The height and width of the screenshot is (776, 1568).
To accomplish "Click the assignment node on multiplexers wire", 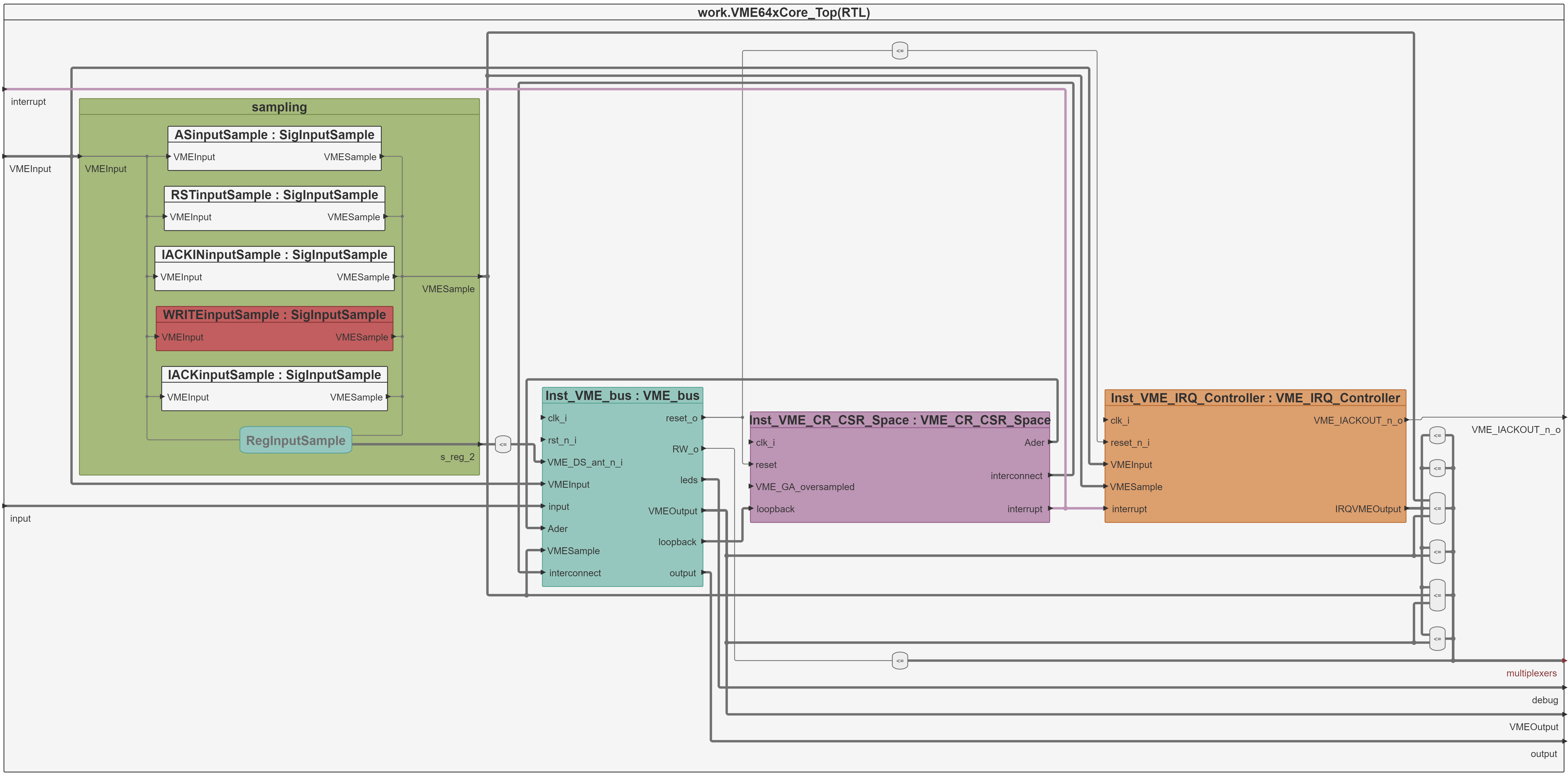I will coord(900,661).
